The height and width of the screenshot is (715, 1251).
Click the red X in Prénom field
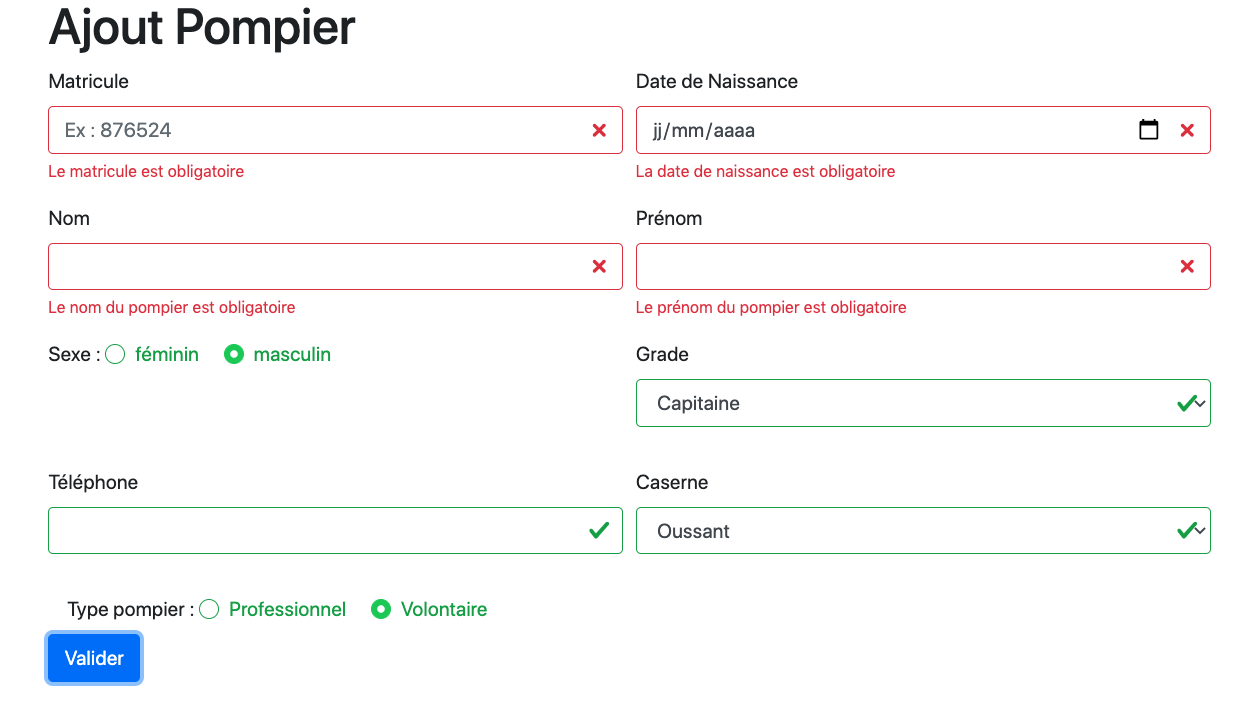[x=1187, y=266]
